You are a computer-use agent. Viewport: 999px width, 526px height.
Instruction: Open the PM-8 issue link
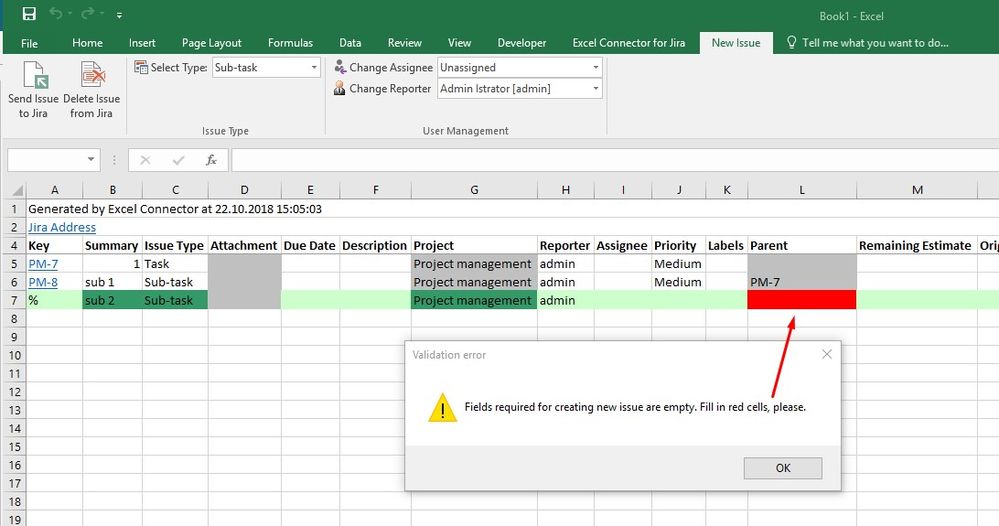(x=43, y=282)
